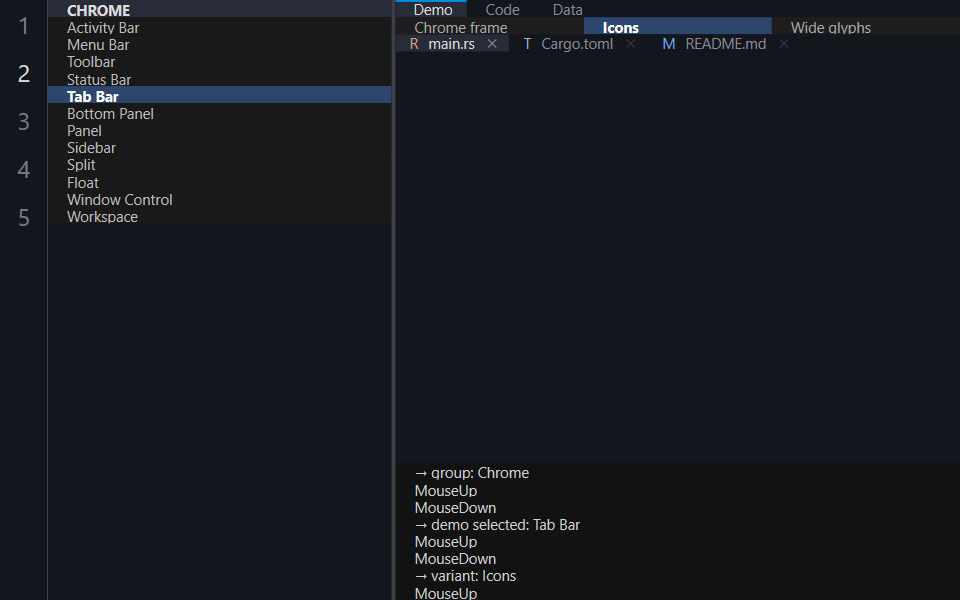Select activity bar item 4
The image size is (960, 600).
[x=24, y=170]
